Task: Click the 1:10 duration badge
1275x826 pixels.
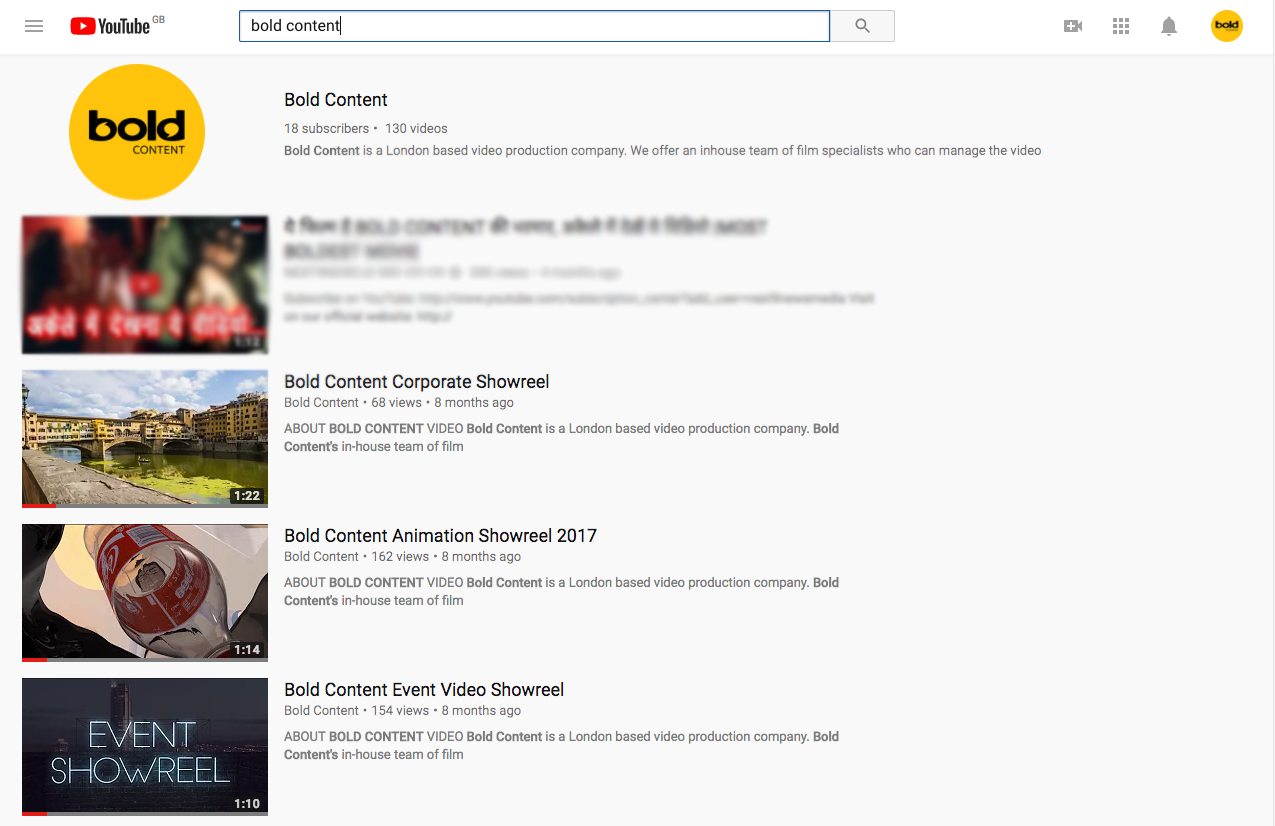Action: (247, 804)
